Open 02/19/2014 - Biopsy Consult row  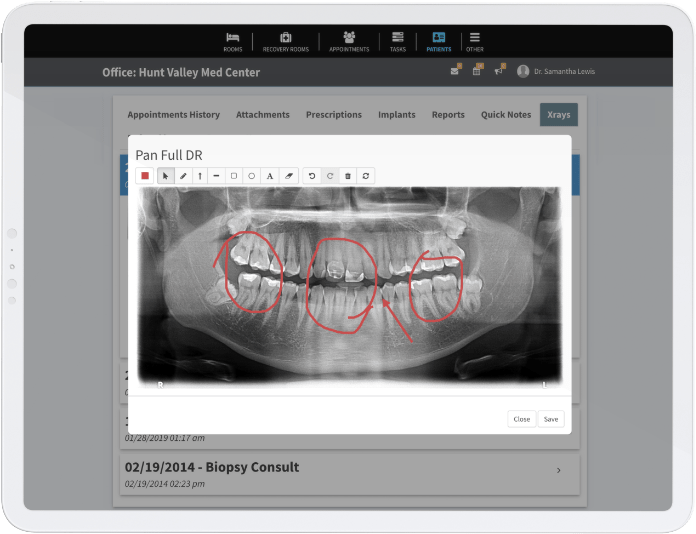click(x=350, y=474)
